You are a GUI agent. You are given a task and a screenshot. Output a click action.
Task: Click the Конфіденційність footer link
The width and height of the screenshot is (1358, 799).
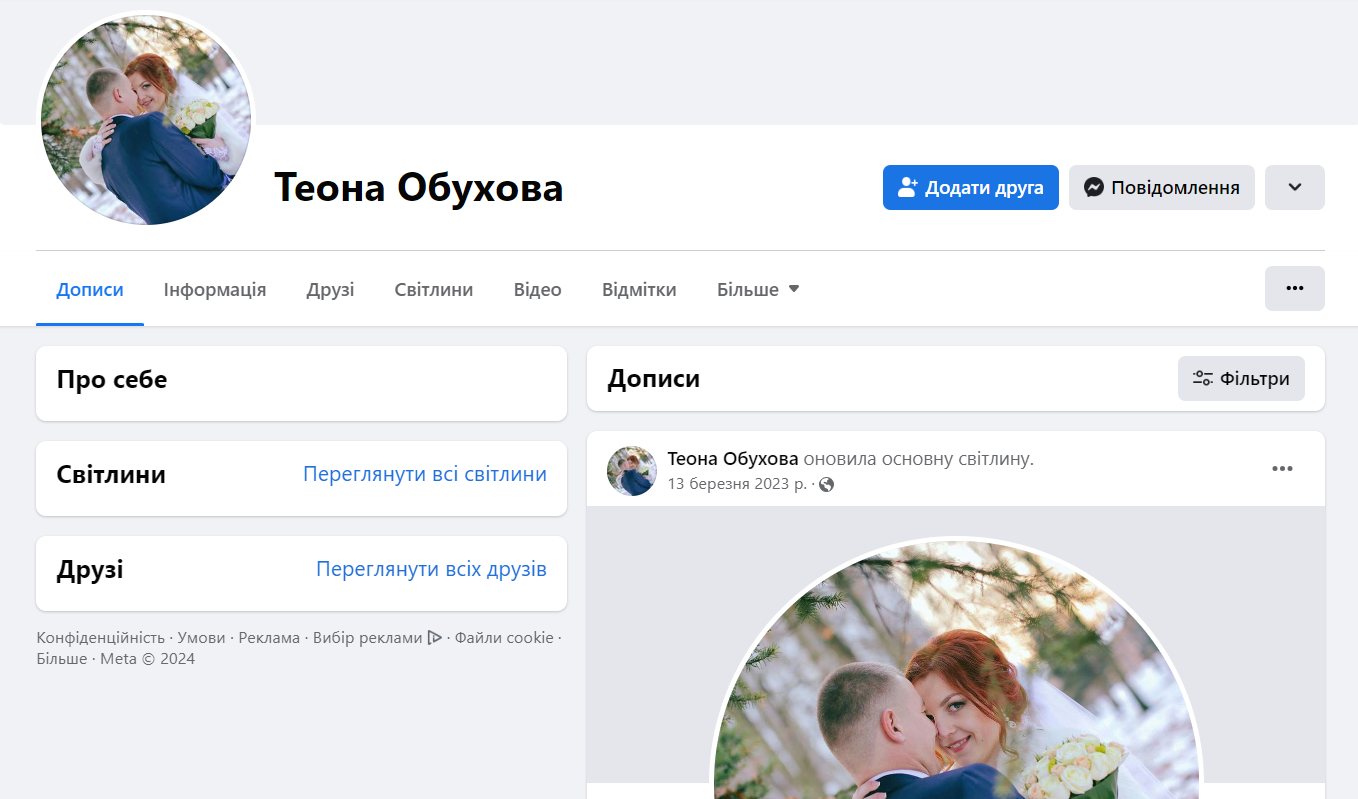[100, 638]
